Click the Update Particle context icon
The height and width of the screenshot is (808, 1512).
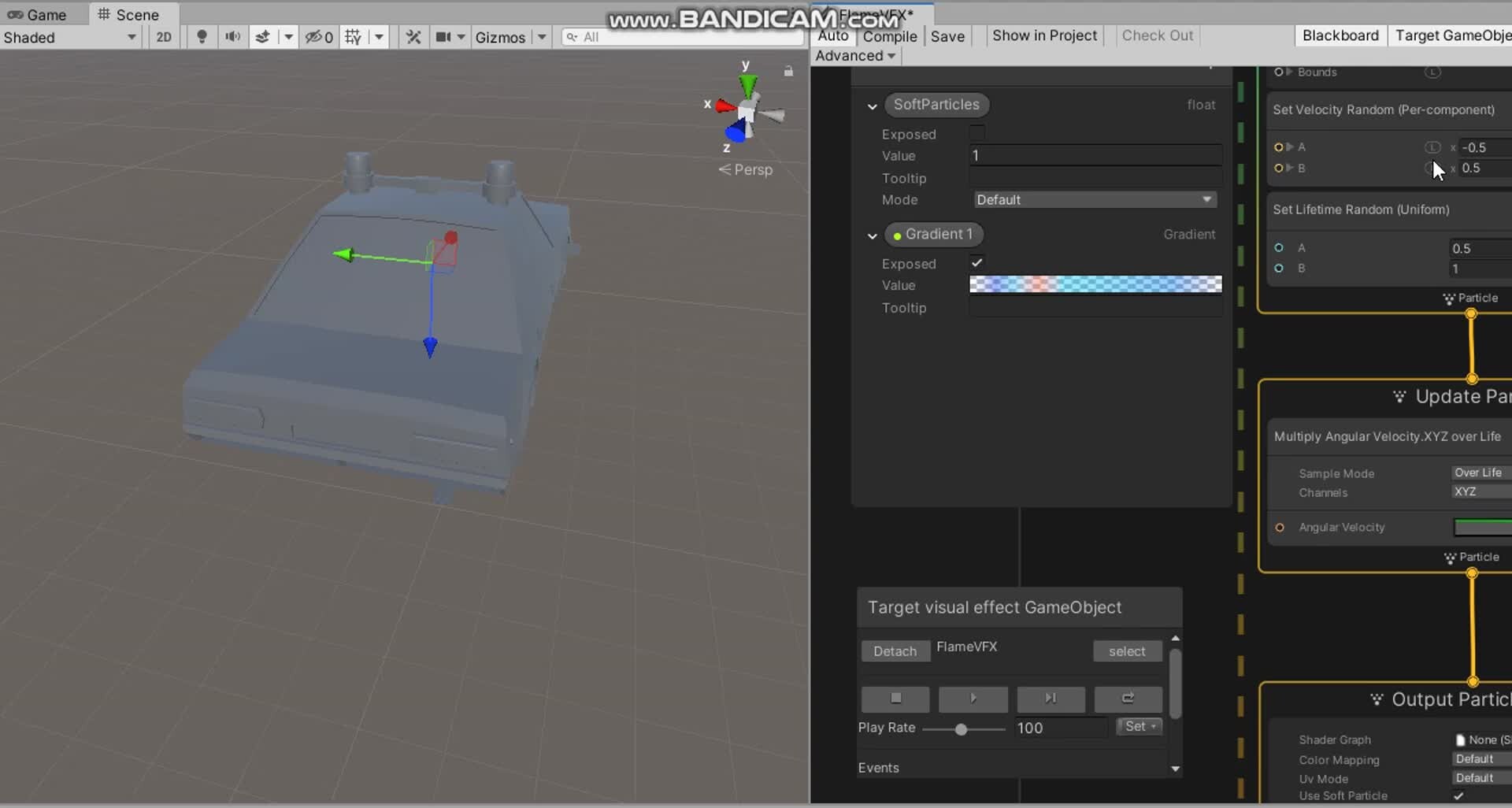coord(1399,396)
